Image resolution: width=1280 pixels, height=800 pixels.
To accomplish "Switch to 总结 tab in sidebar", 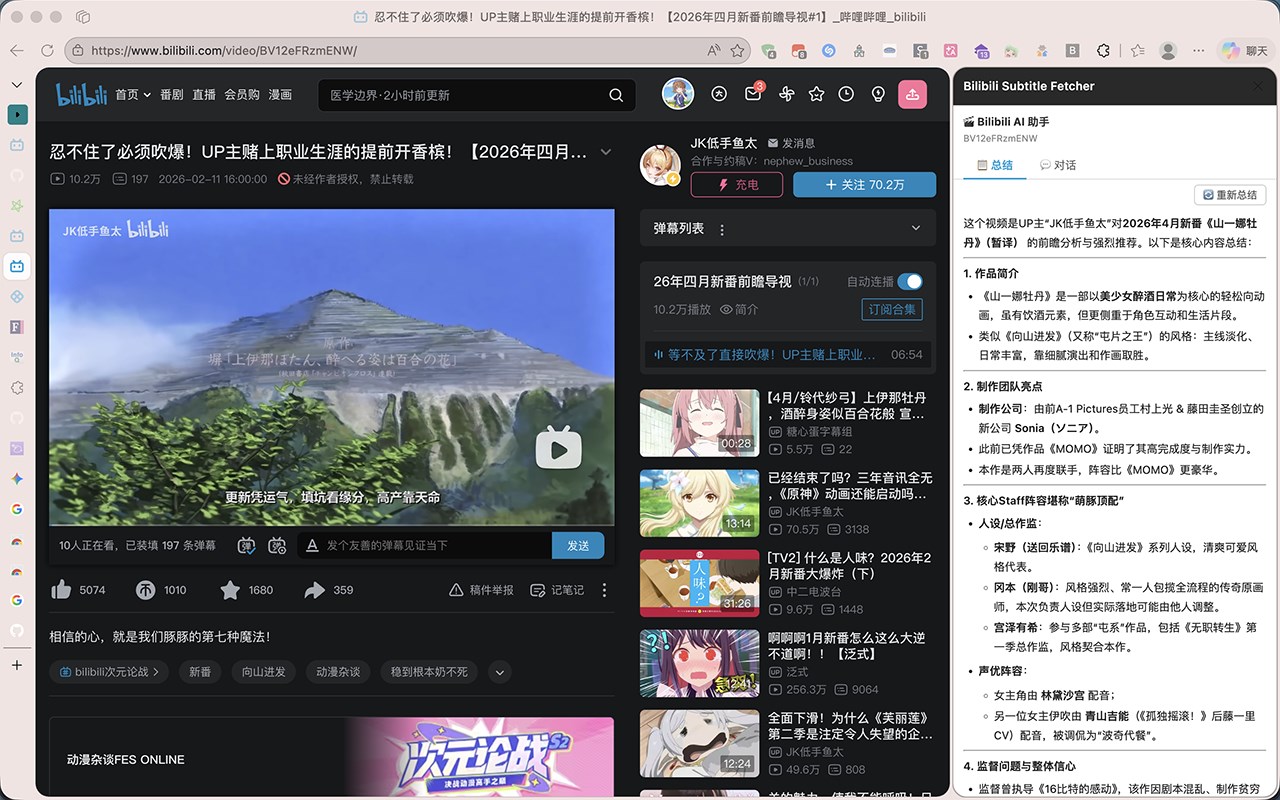I will (x=995, y=165).
